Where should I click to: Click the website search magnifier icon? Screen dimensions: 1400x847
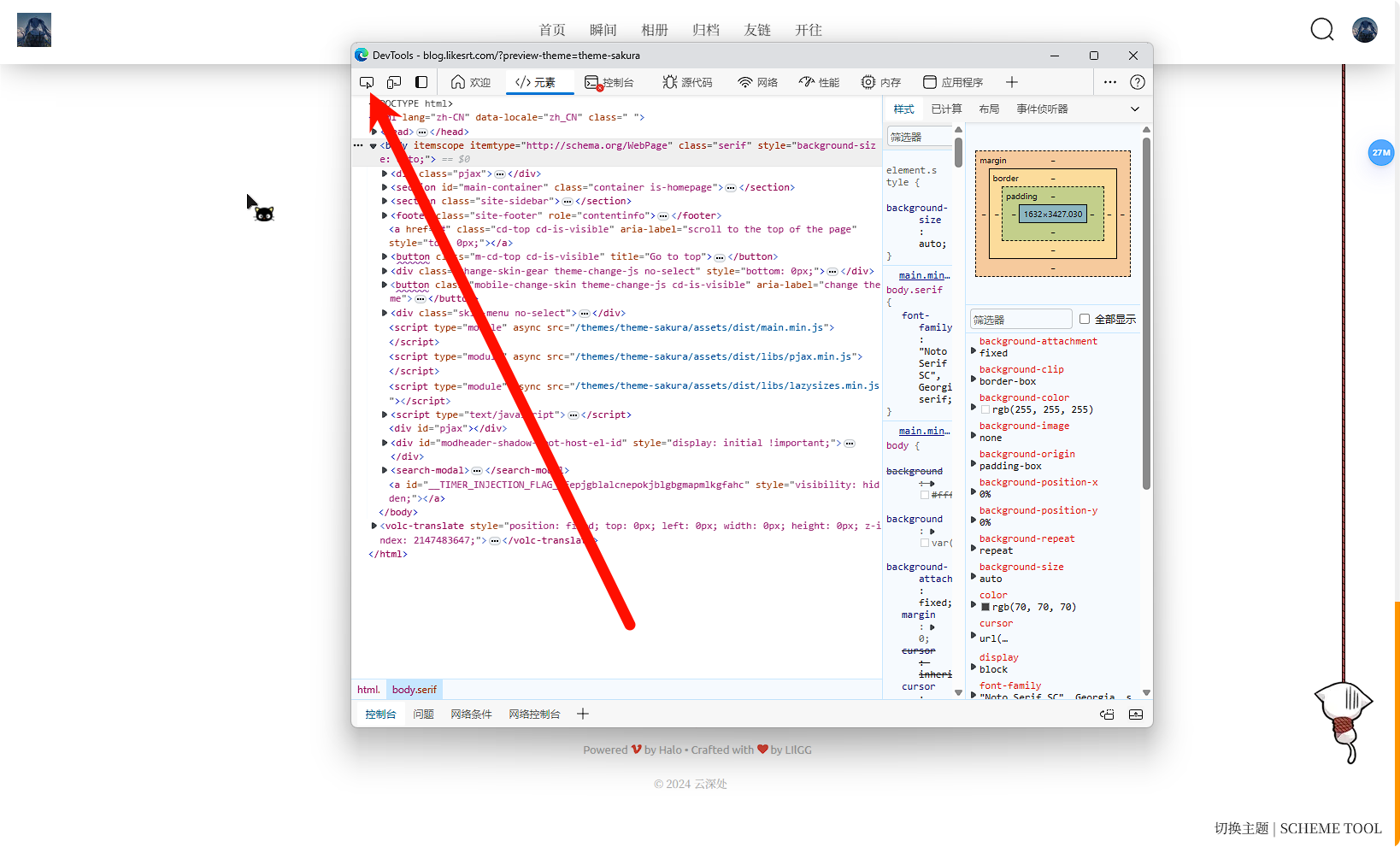click(x=1322, y=30)
